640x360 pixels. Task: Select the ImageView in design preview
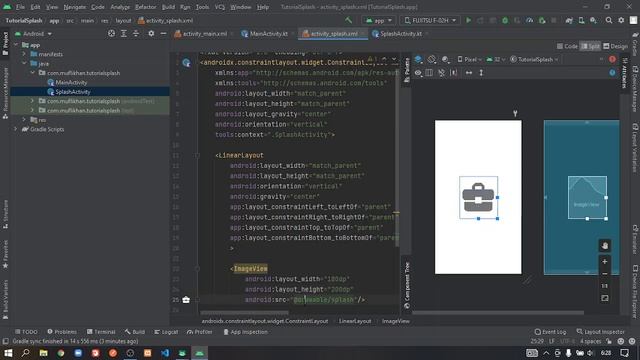coord(478,198)
